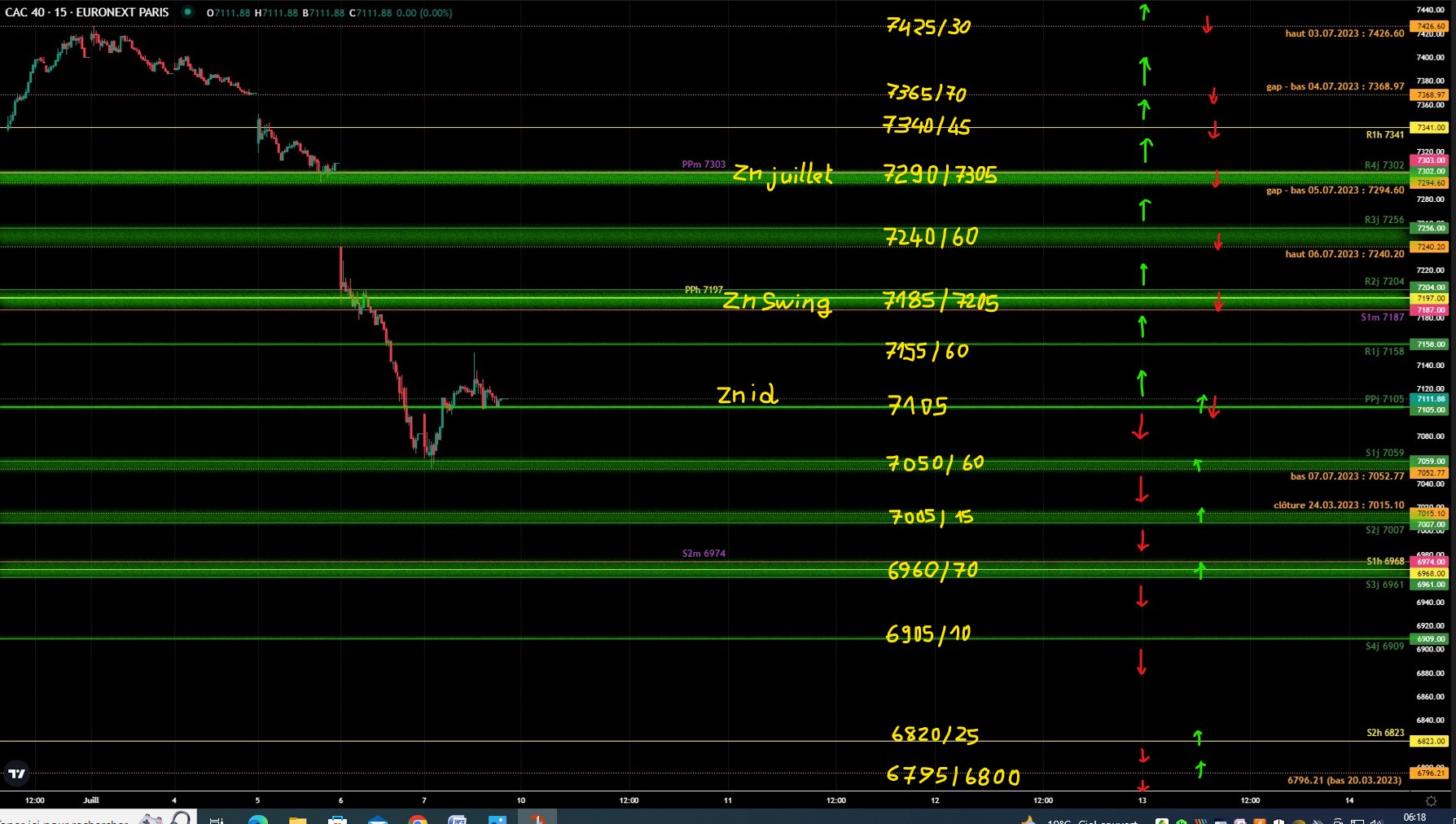Select the 7204.00 price axis label
Screen dimensions: 1456x824
(x=1431, y=287)
